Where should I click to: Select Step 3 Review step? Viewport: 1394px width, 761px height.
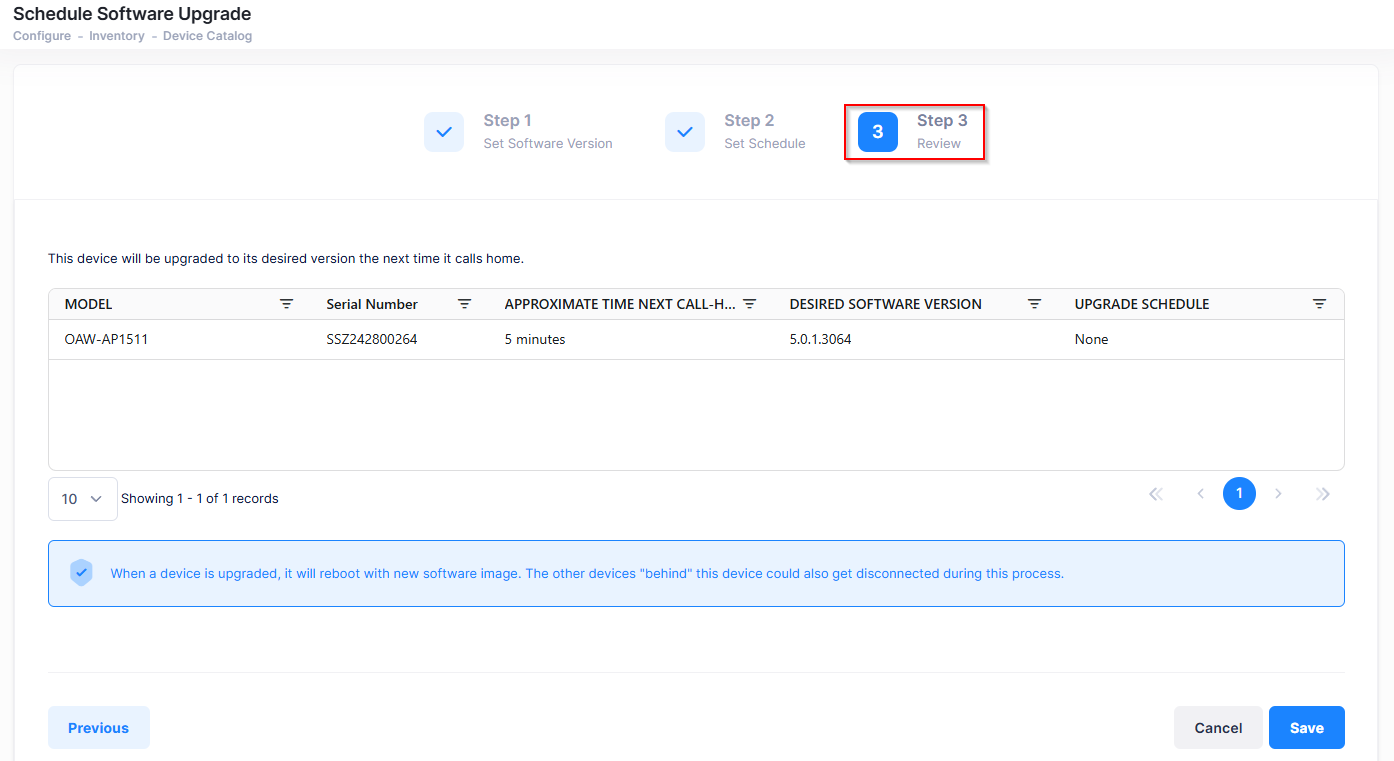[x=914, y=132]
